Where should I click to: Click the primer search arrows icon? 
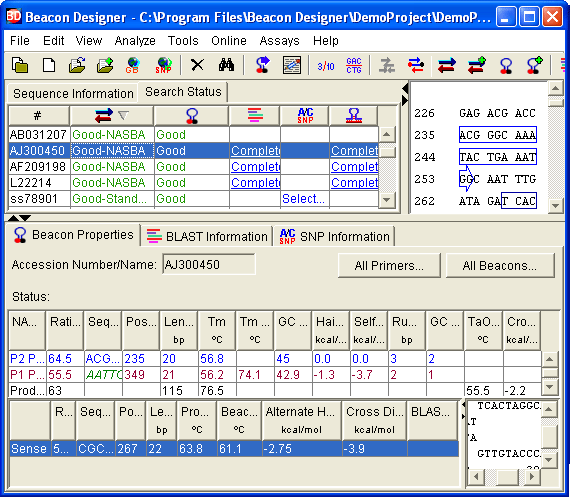[447, 66]
